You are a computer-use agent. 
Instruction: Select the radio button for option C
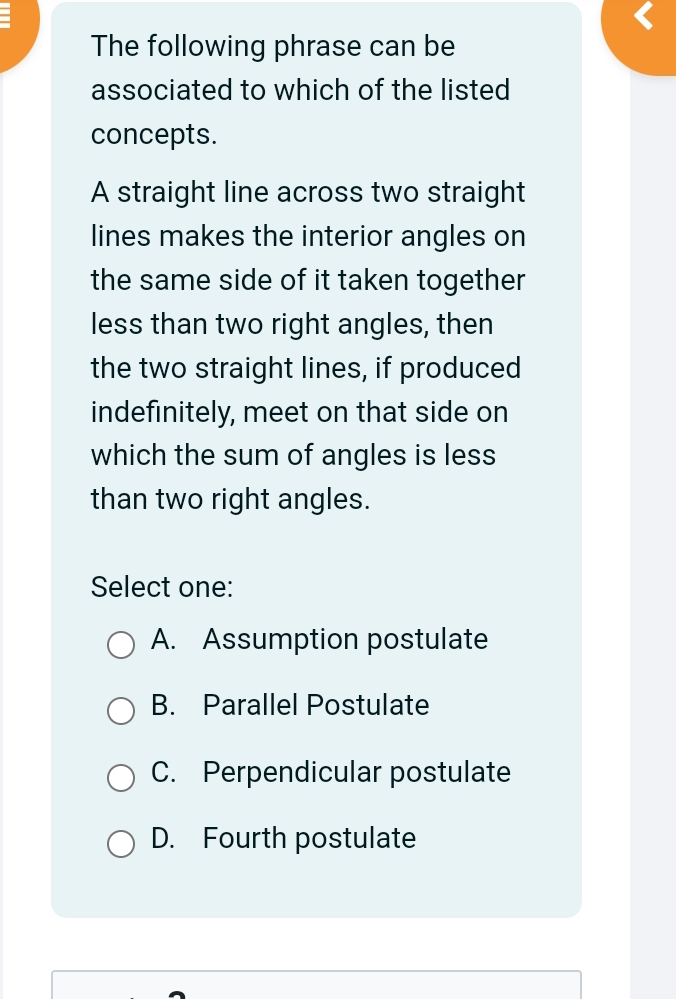[x=121, y=778]
